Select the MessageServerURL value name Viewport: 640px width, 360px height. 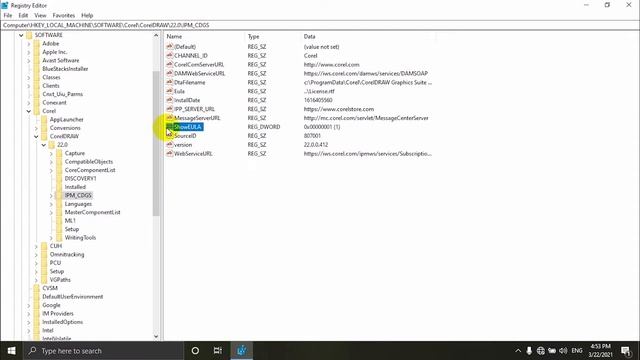pyautogui.click(x=197, y=118)
